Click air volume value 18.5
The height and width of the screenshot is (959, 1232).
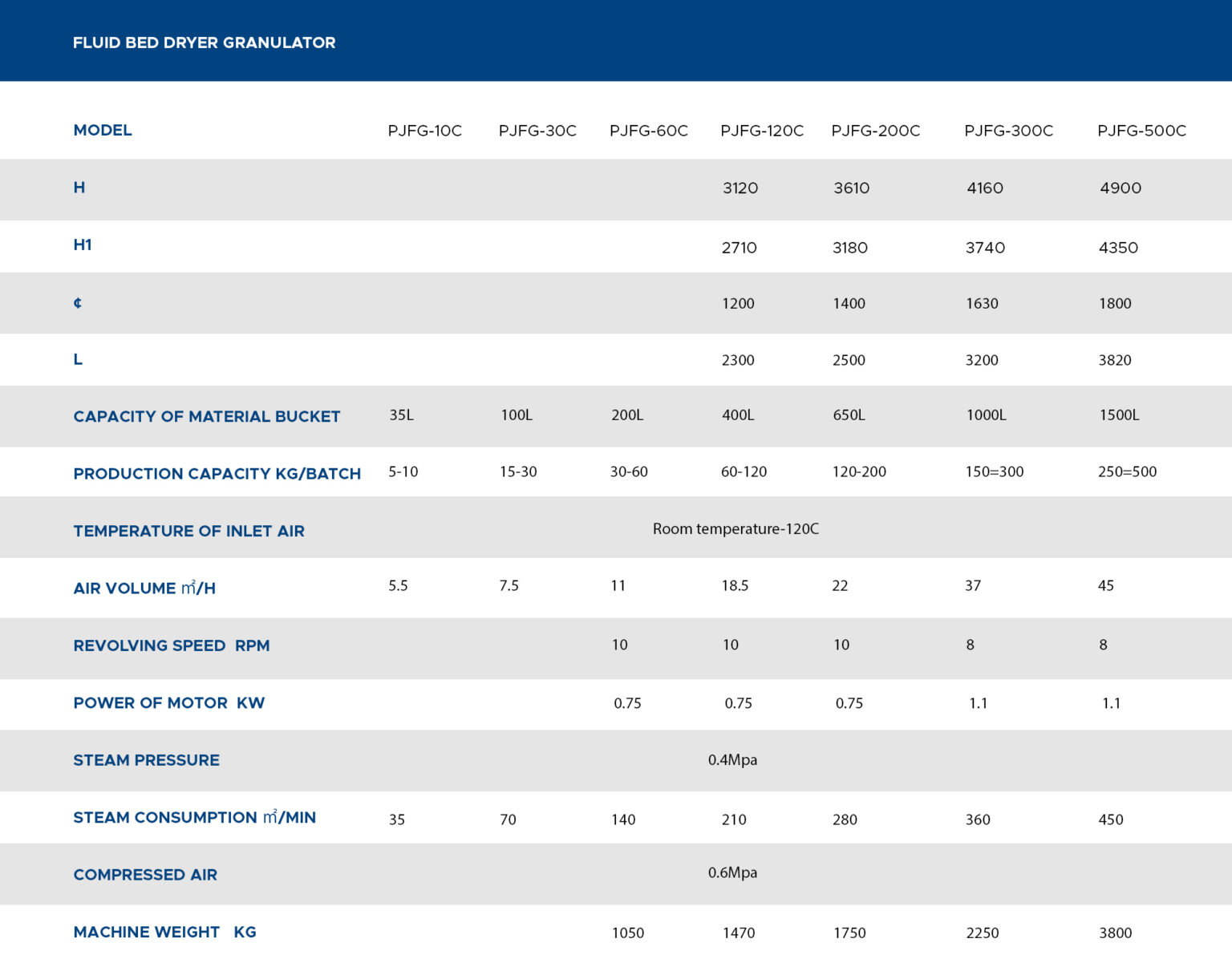click(x=735, y=585)
